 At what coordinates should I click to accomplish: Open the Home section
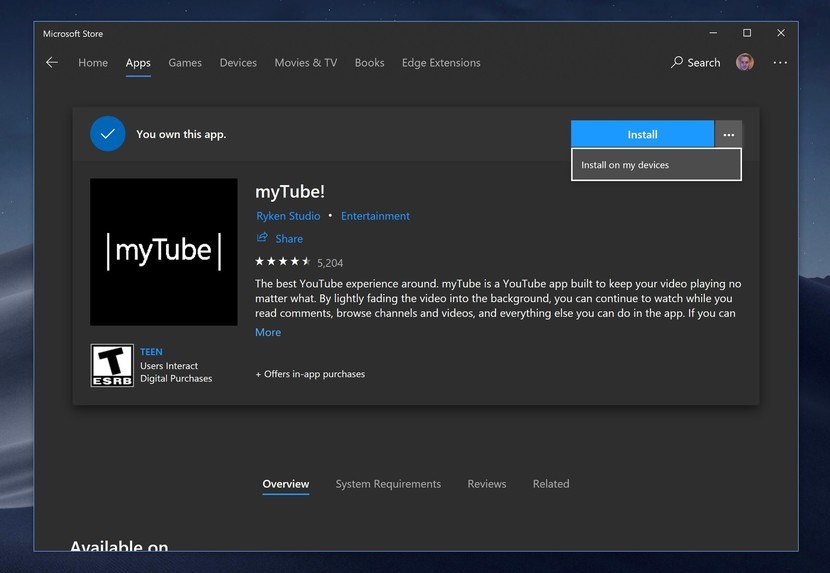(93, 62)
